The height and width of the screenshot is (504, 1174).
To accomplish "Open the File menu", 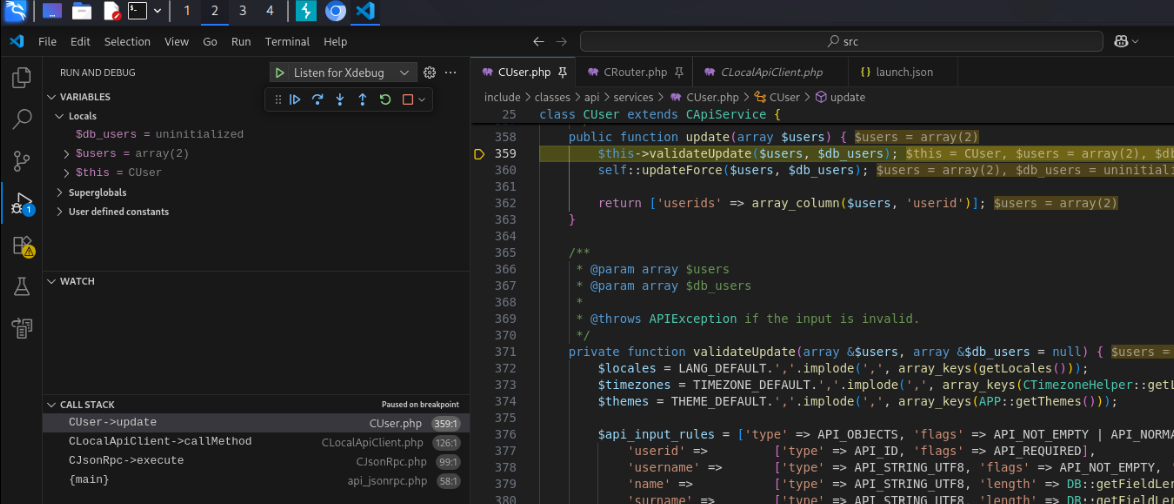I will coord(47,42).
